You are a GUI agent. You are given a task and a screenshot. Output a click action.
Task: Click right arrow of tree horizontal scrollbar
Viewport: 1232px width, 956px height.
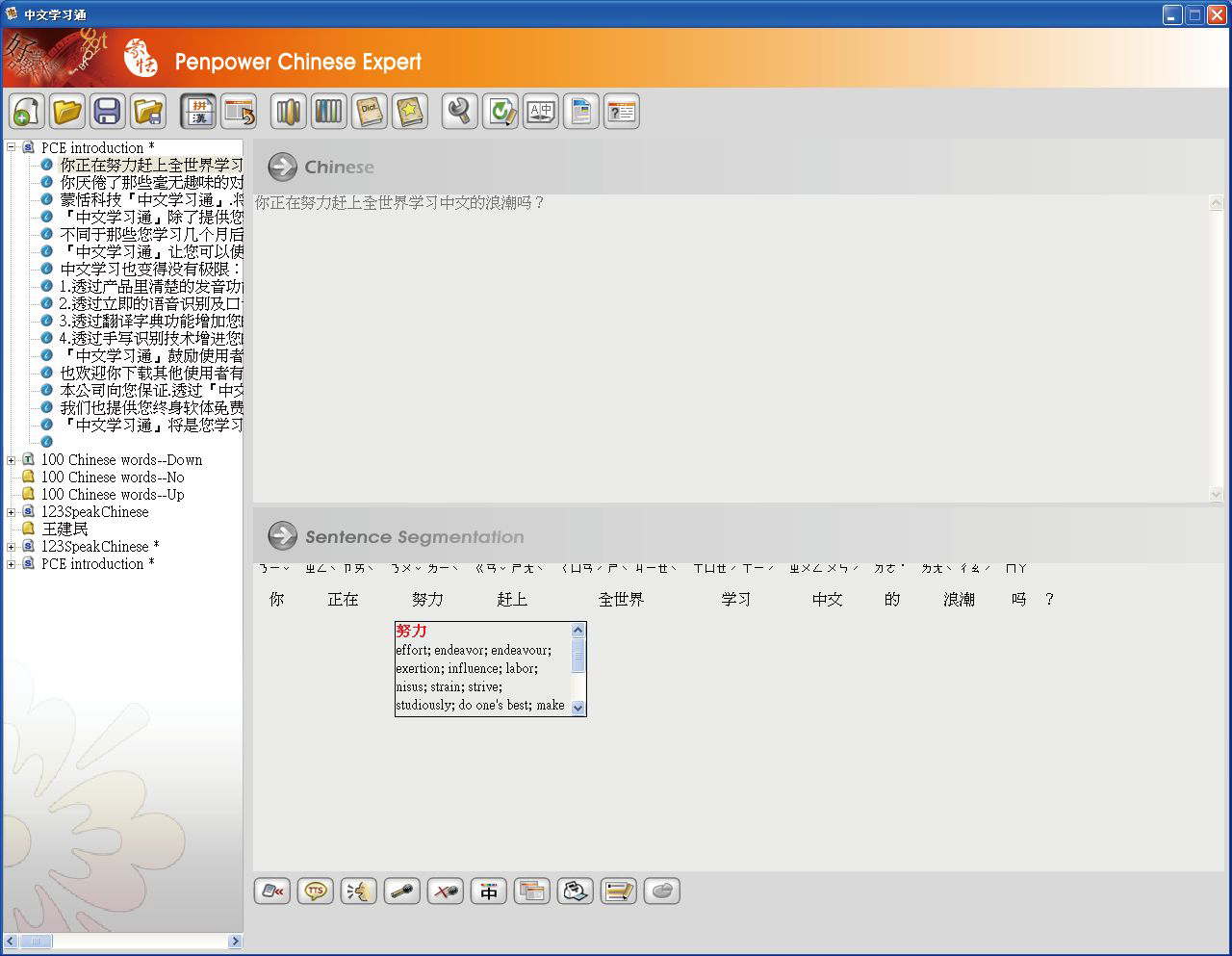tap(235, 941)
